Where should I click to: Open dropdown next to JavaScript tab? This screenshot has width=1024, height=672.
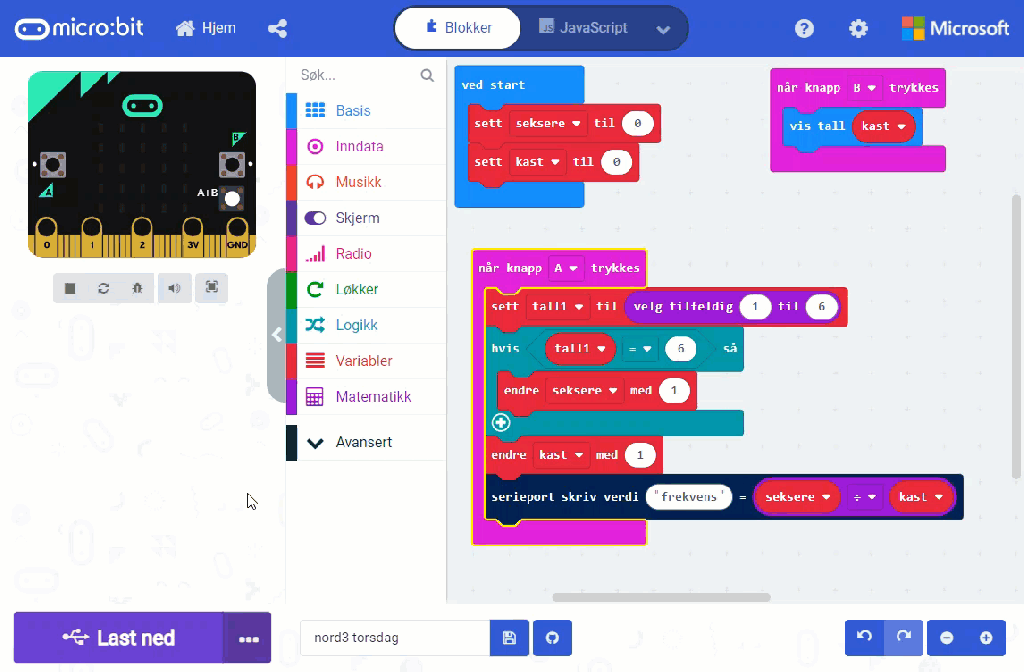click(x=663, y=29)
